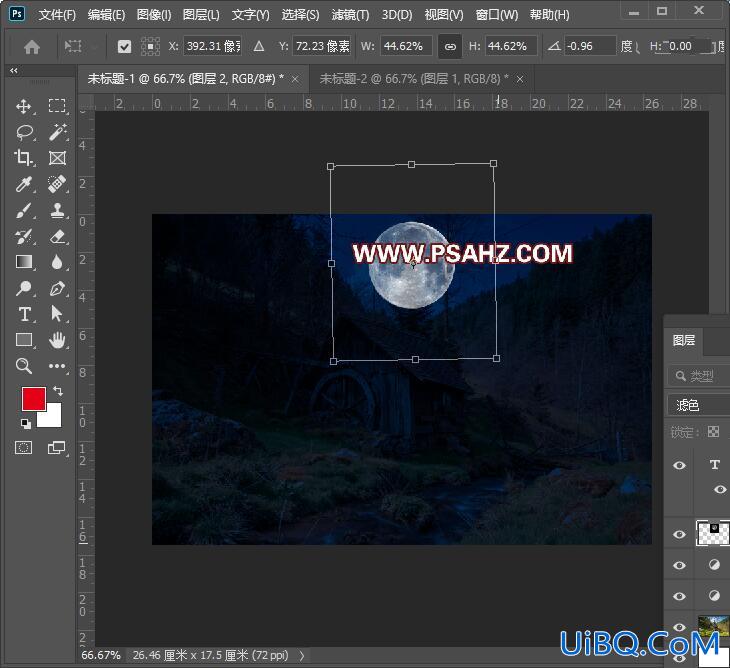Toggle the text layer effects visibility eye
Image resolution: width=730 pixels, height=668 pixels.
(x=720, y=489)
